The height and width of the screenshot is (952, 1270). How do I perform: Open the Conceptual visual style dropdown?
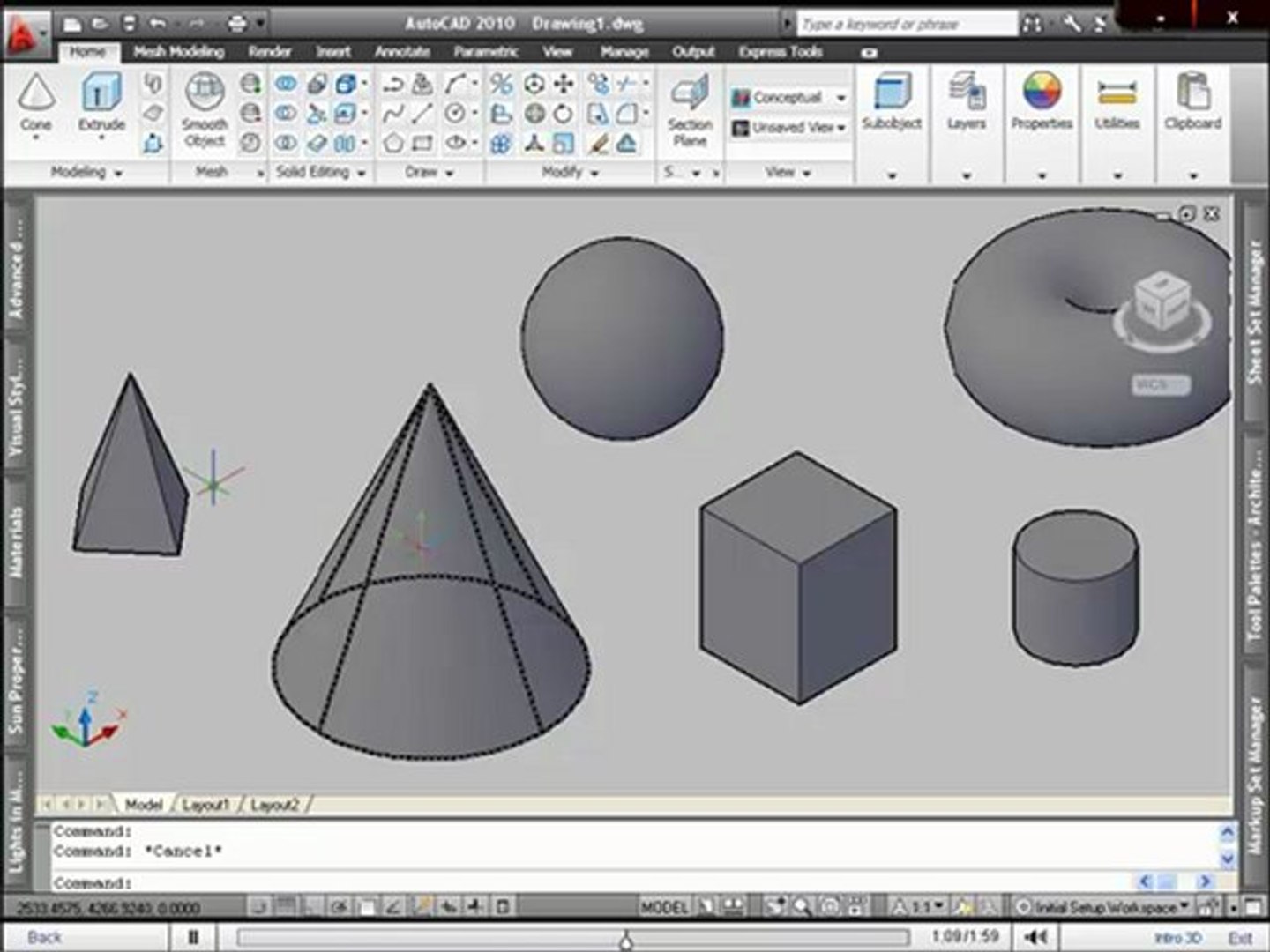[789, 98]
